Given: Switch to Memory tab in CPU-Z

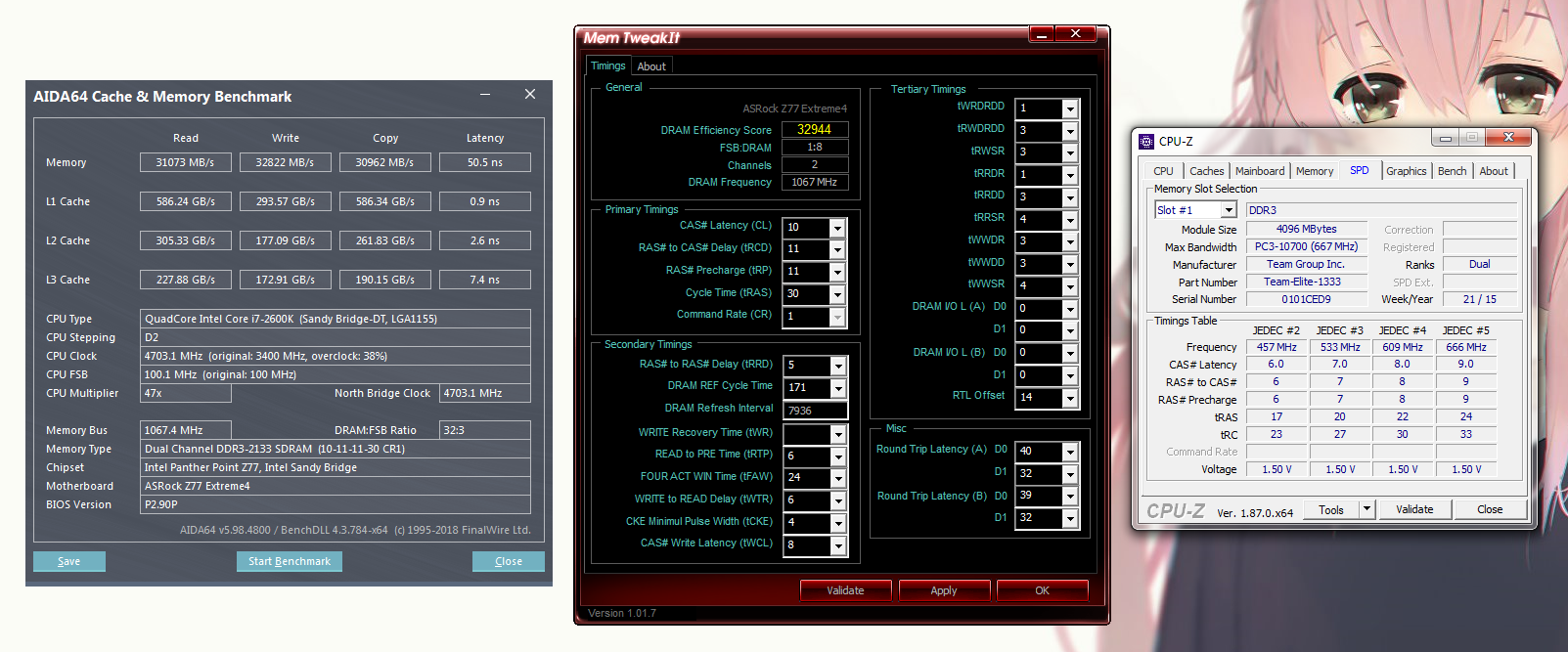Looking at the screenshot, I should point(1315,171).
